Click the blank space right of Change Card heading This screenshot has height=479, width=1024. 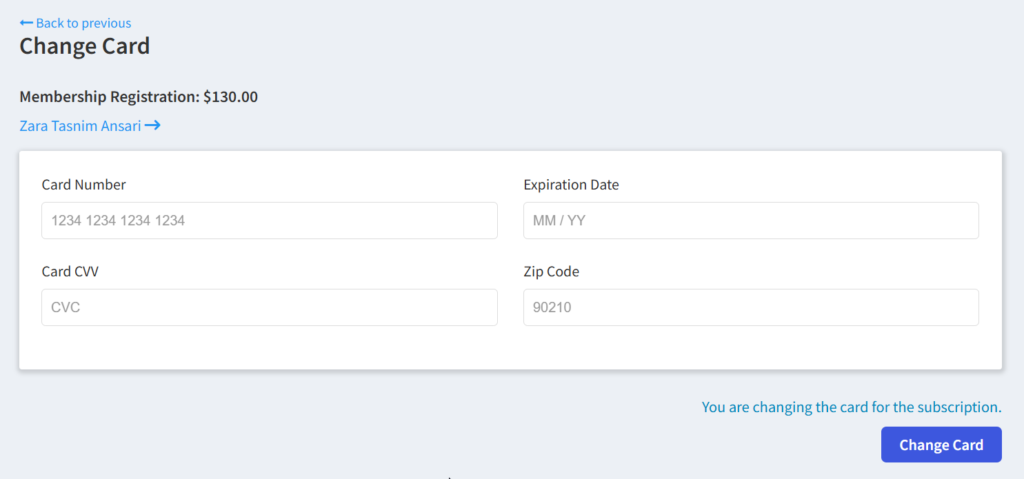pyautogui.click(x=500, y=46)
